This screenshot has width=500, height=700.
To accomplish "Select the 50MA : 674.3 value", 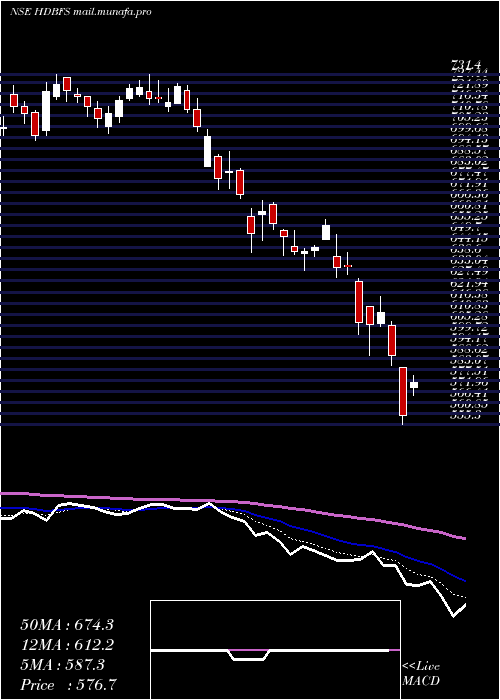I will click(x=67, y=625).
